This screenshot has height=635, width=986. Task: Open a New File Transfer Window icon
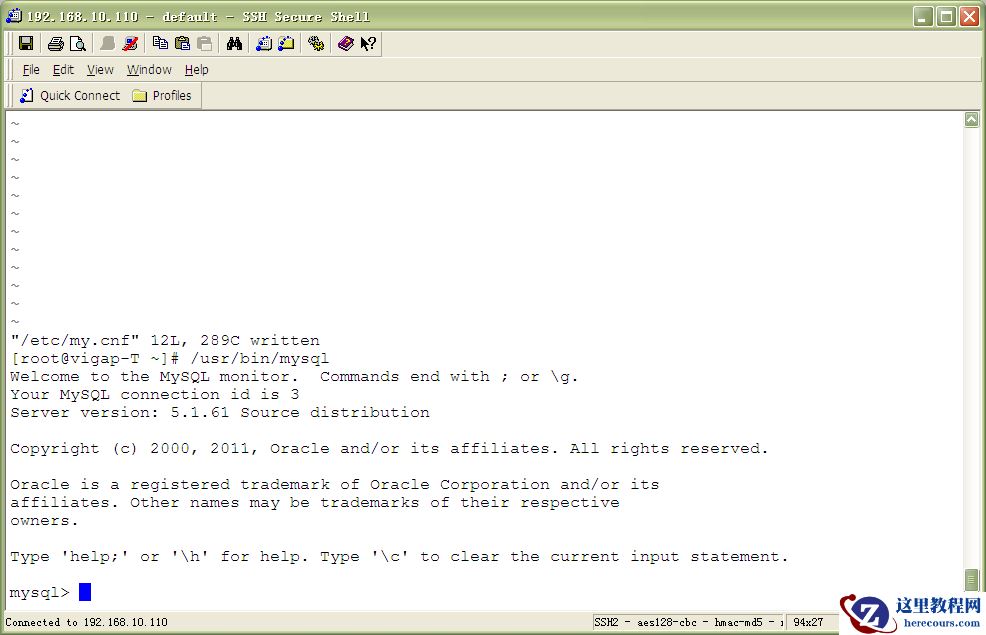pos(286,43)
